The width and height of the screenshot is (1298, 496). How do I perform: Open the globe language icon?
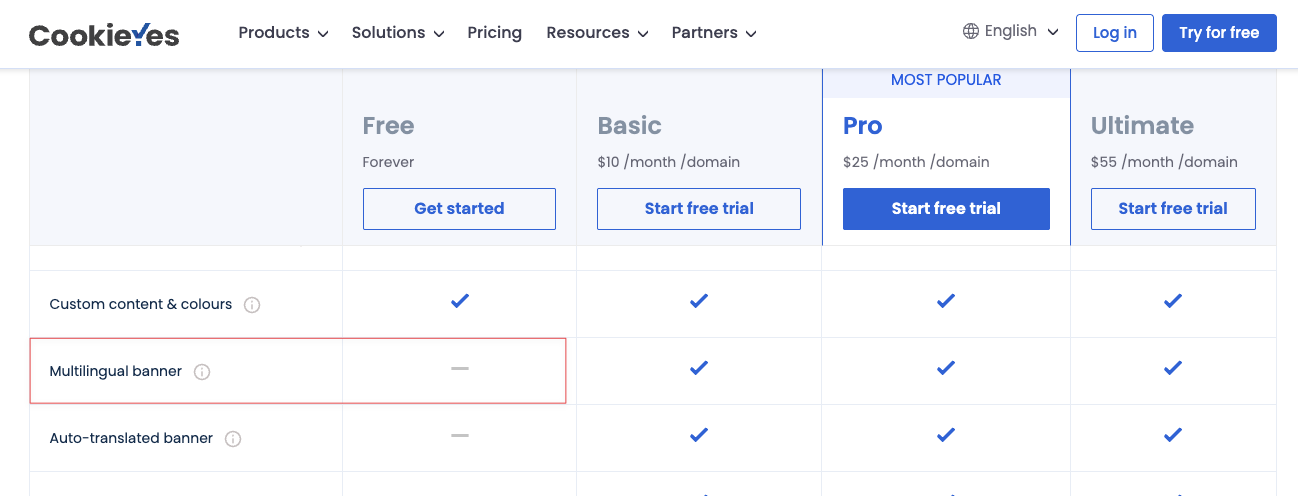click(x=970, y=31)
